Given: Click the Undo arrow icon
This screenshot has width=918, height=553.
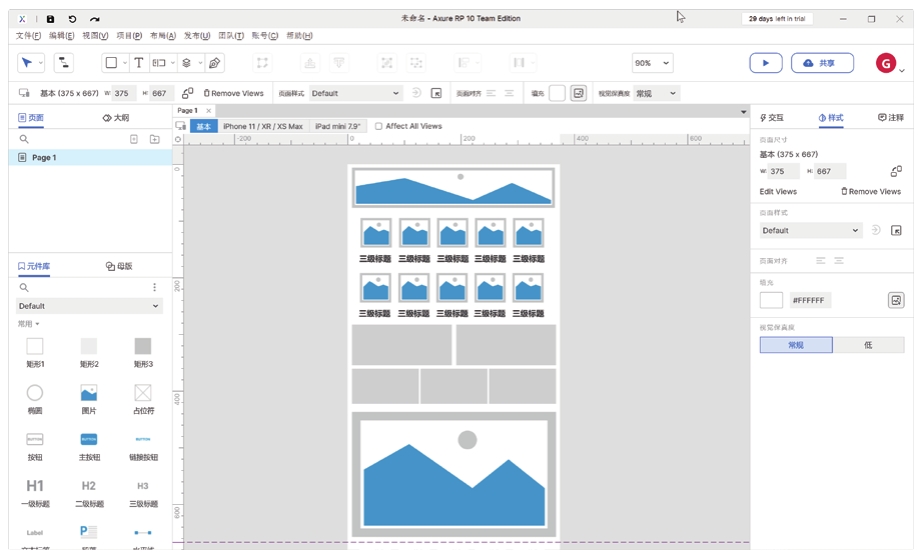Looking at the screenshot, I should tap(72, 19).
